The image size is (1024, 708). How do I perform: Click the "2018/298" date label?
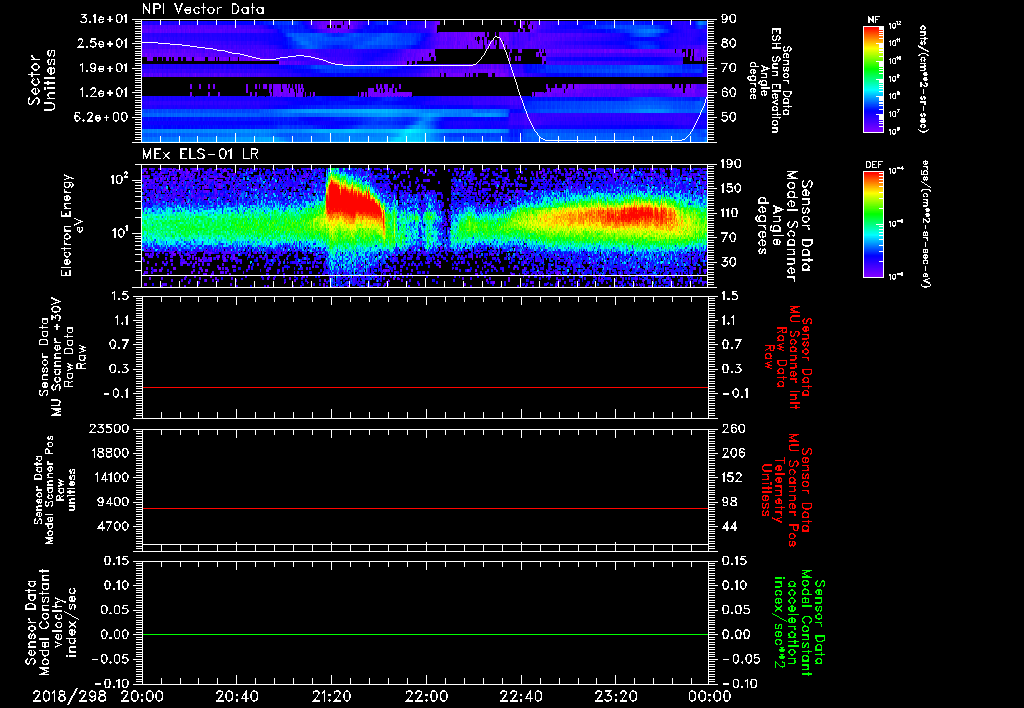coord(70,696)
